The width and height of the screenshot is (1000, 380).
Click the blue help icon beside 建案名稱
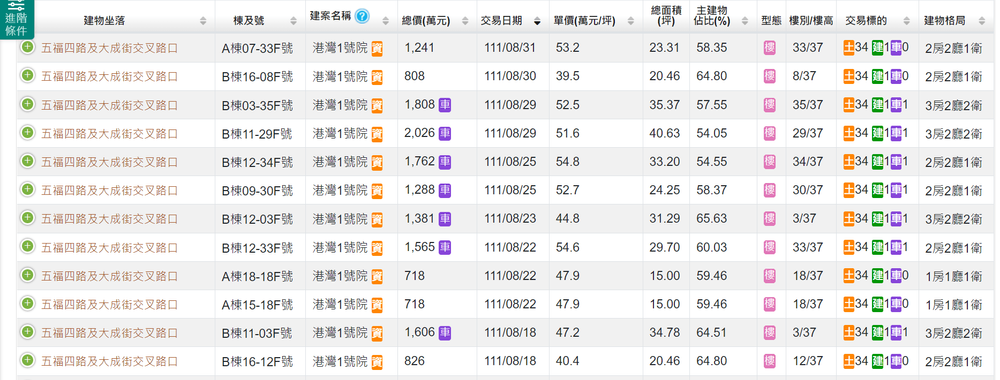(x=362, y=16)
